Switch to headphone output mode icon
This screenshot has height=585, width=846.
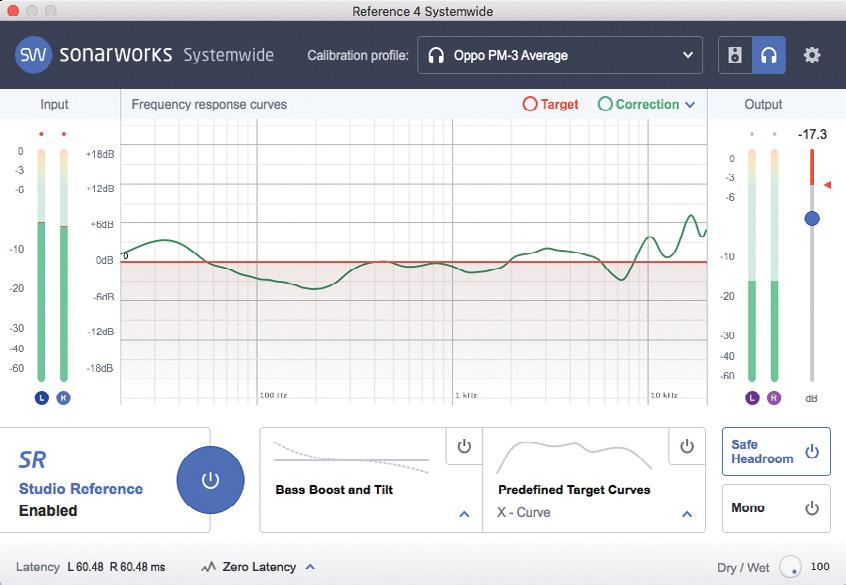point(769,55)
